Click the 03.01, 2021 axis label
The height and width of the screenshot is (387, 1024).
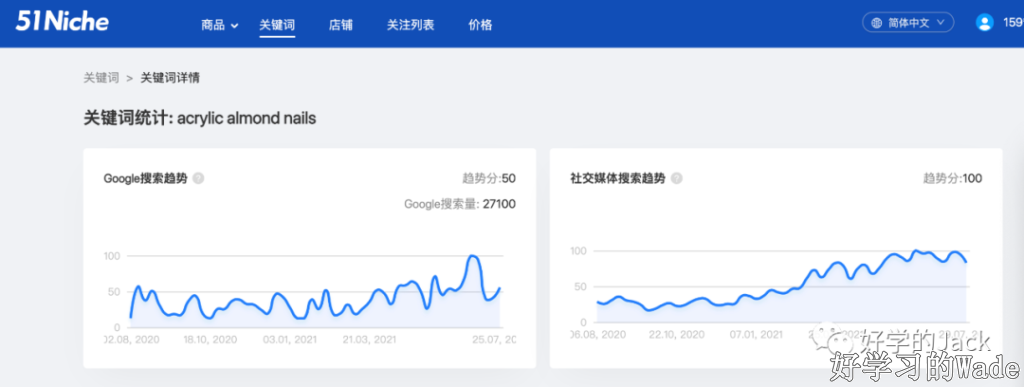(x=289, y=340)
